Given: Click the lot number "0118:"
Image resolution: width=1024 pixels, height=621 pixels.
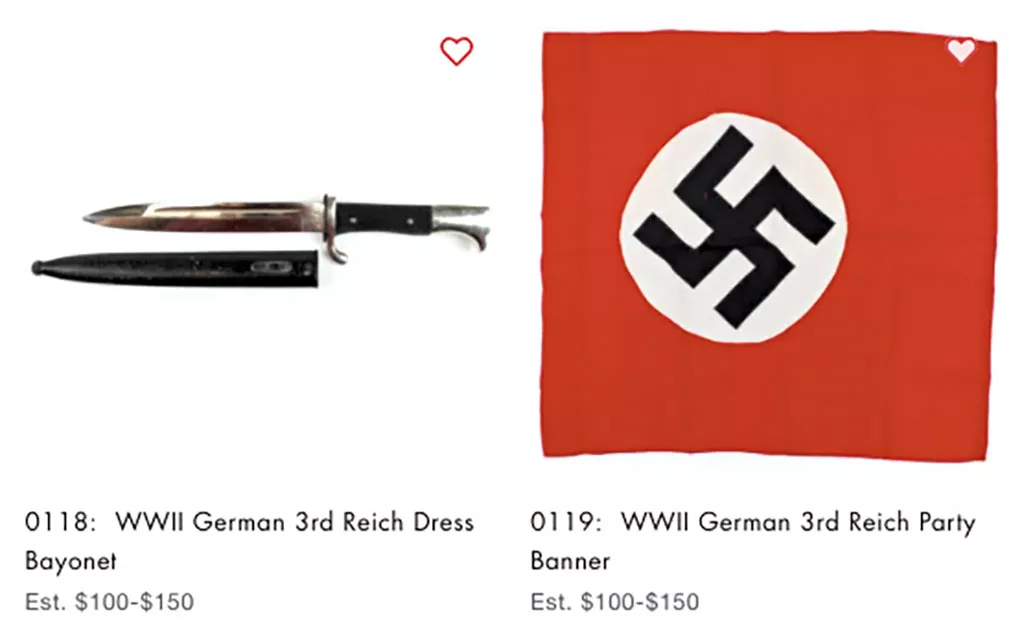Looking at the screenshot, I should pos(61,522).
